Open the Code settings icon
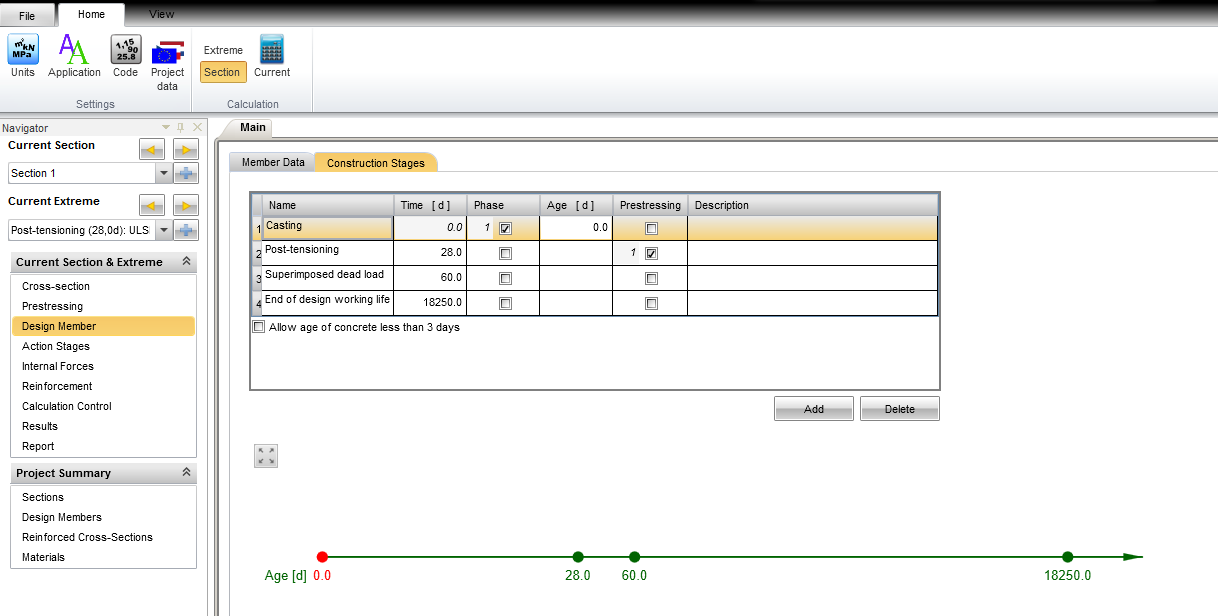 125,50
